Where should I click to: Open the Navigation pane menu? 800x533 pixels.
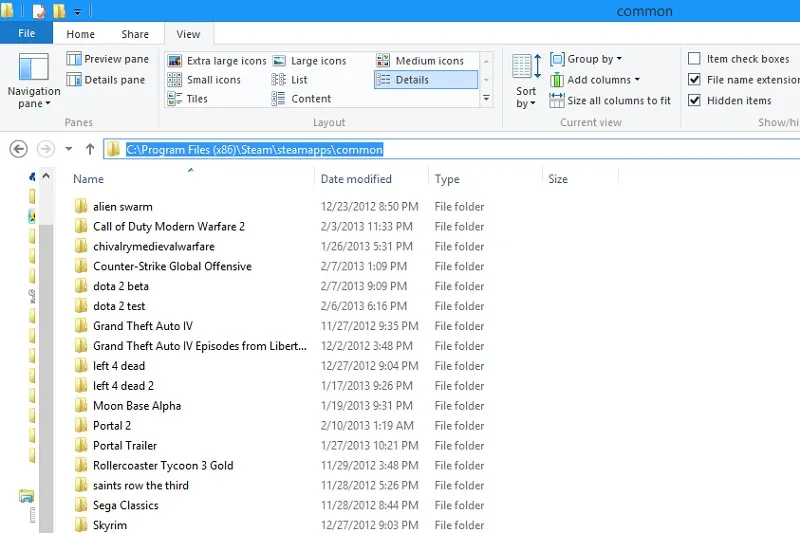click(x=34, y=81)
